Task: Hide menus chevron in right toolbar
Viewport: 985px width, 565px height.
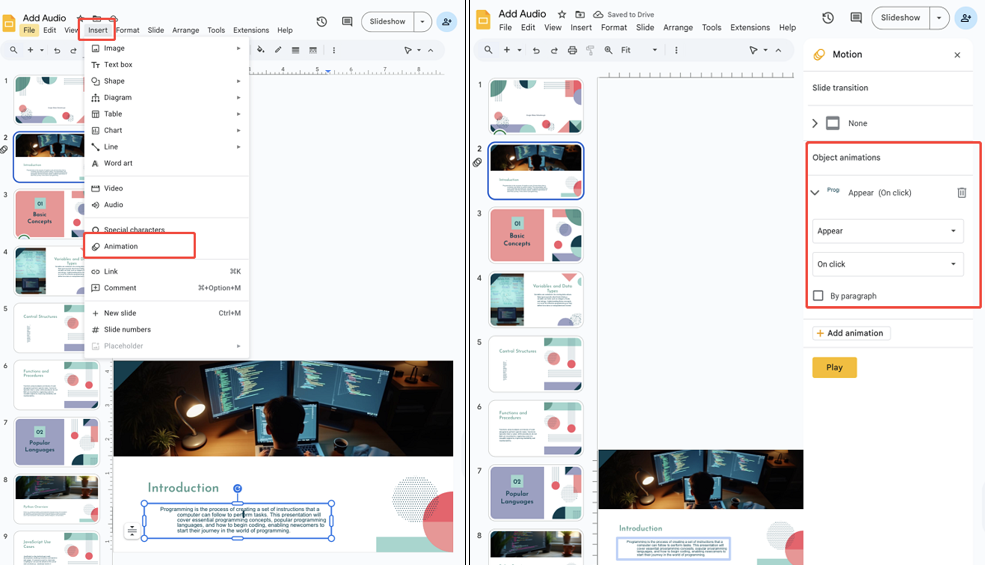Action: coord(778,50)
